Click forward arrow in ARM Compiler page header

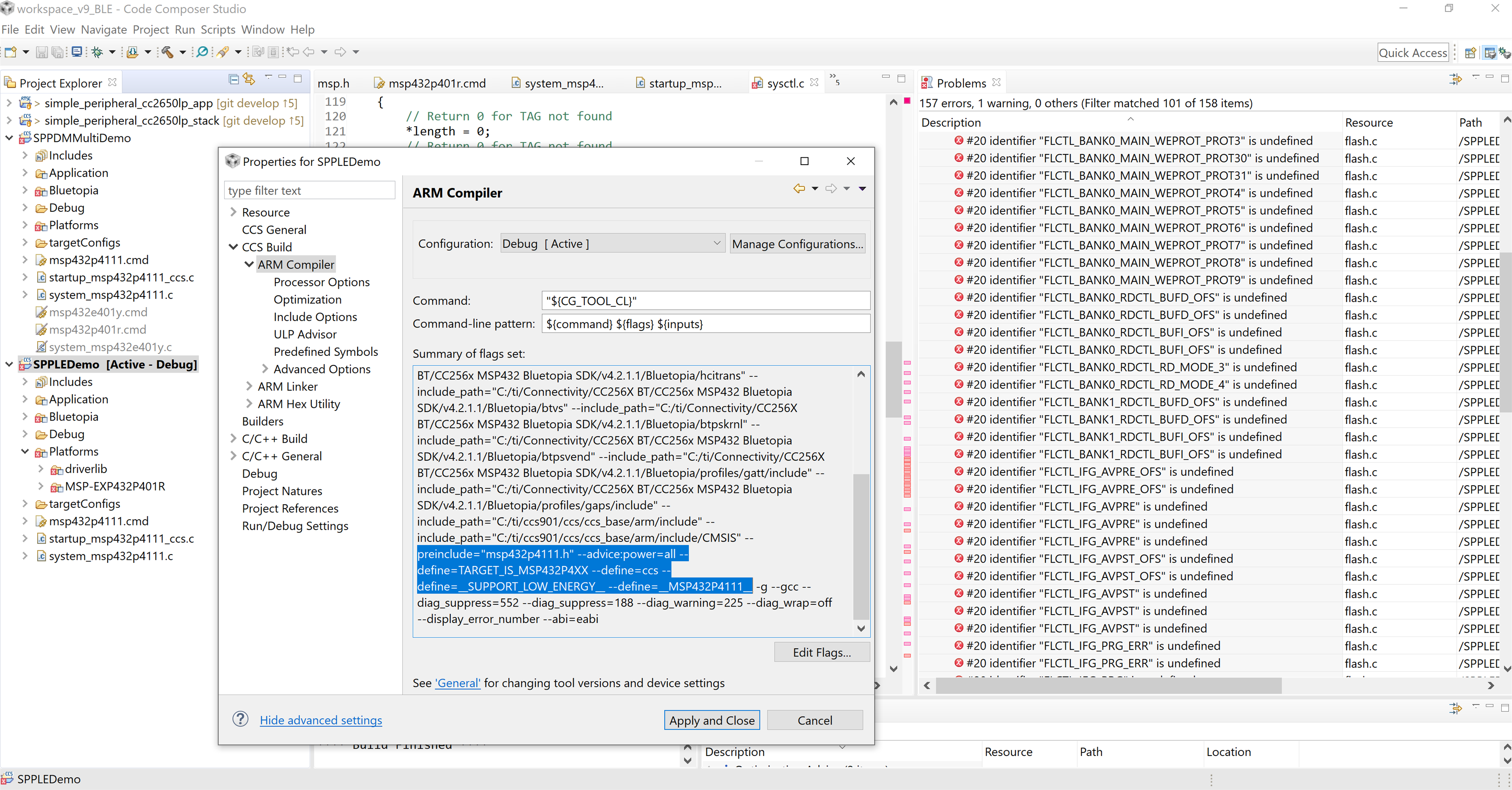(831, 188)
